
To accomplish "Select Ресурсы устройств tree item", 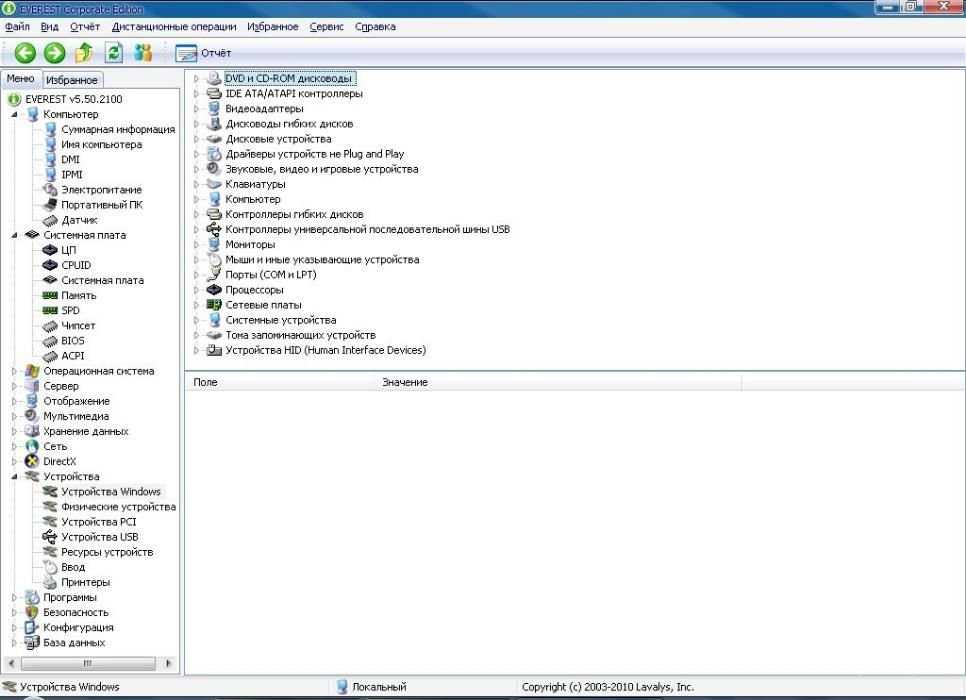I will click(107, 552).
